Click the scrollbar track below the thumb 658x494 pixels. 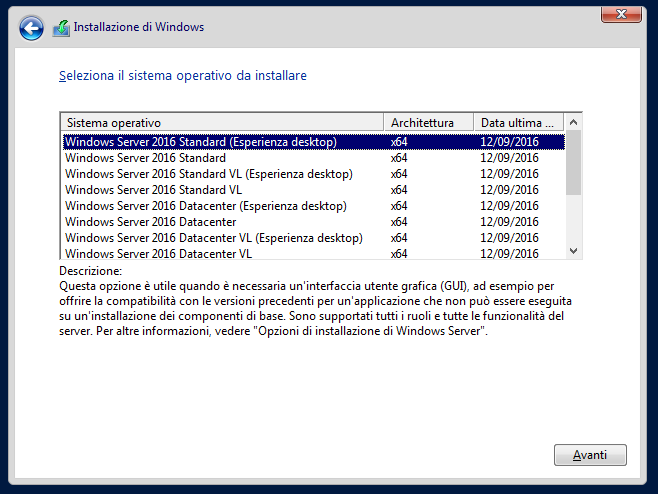coord(573,219)
